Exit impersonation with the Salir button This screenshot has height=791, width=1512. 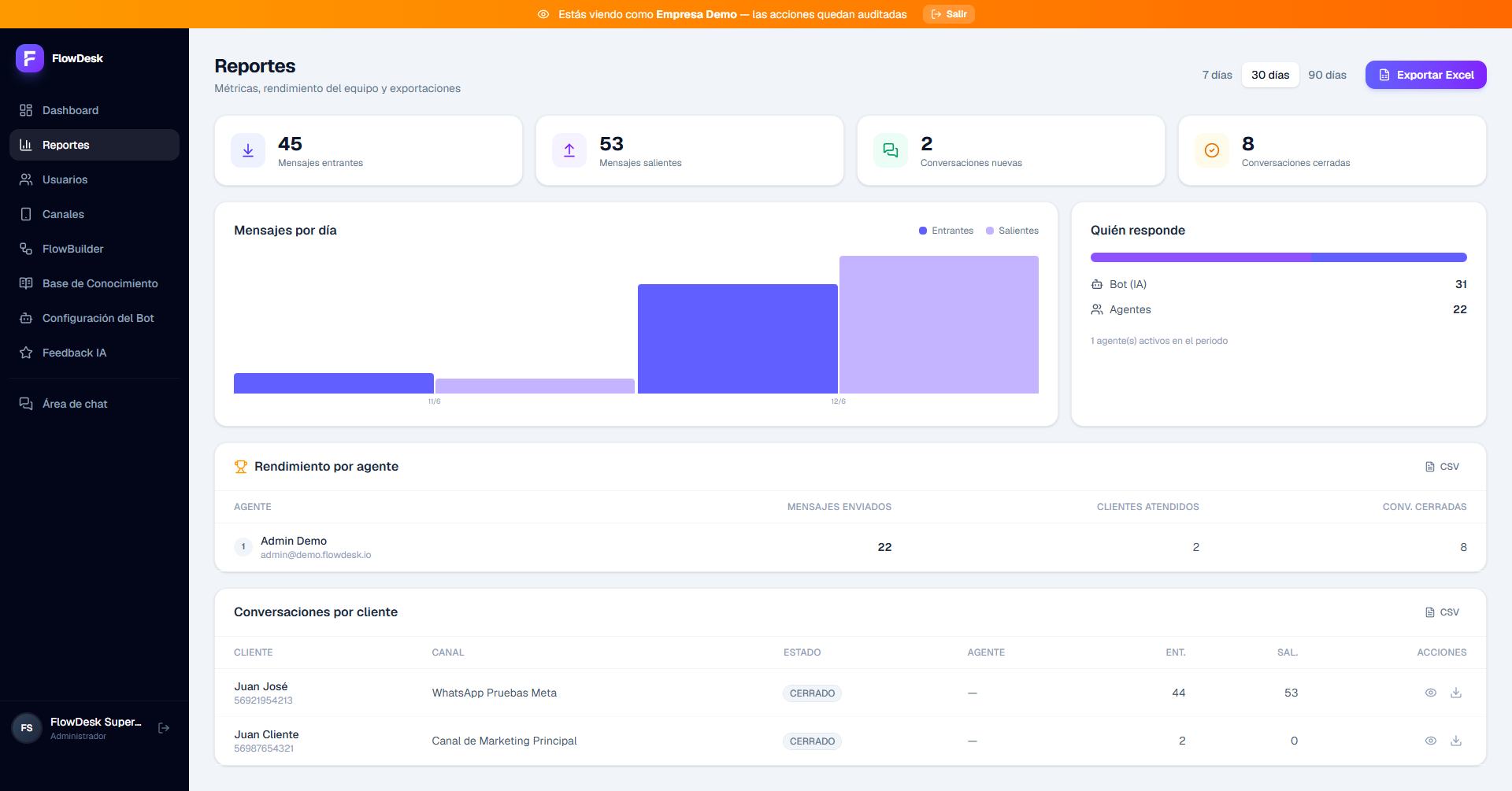pyautogui.click(x=948, y=14)
